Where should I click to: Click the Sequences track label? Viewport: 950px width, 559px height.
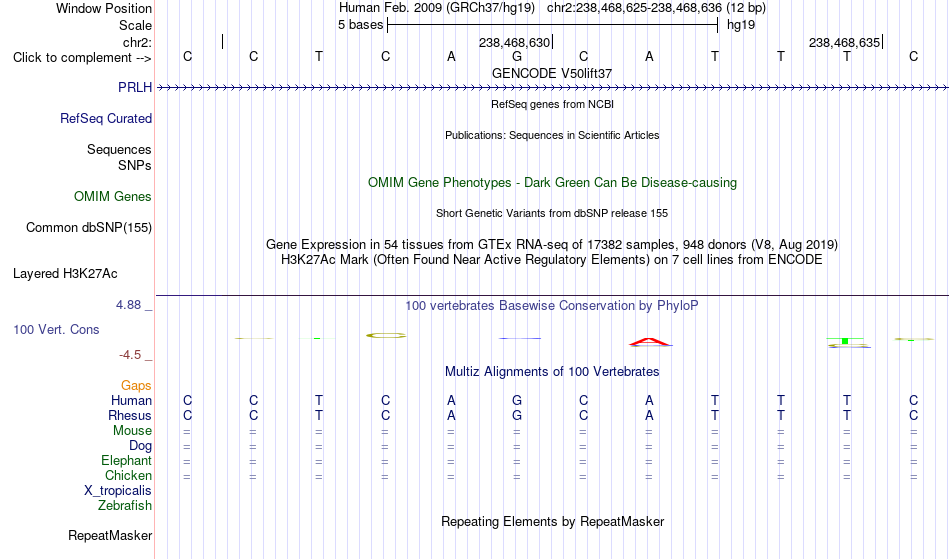(119, 149)
